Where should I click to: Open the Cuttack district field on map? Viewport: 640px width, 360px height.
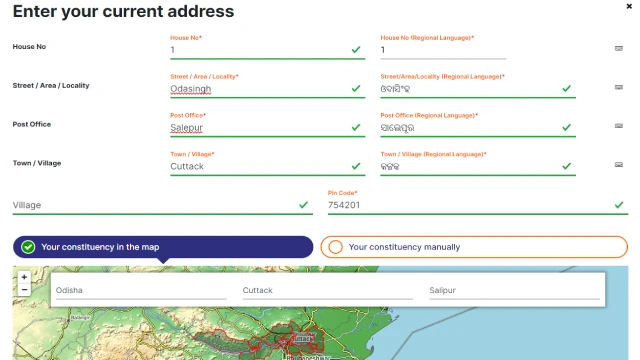click(x=328, y=291)
